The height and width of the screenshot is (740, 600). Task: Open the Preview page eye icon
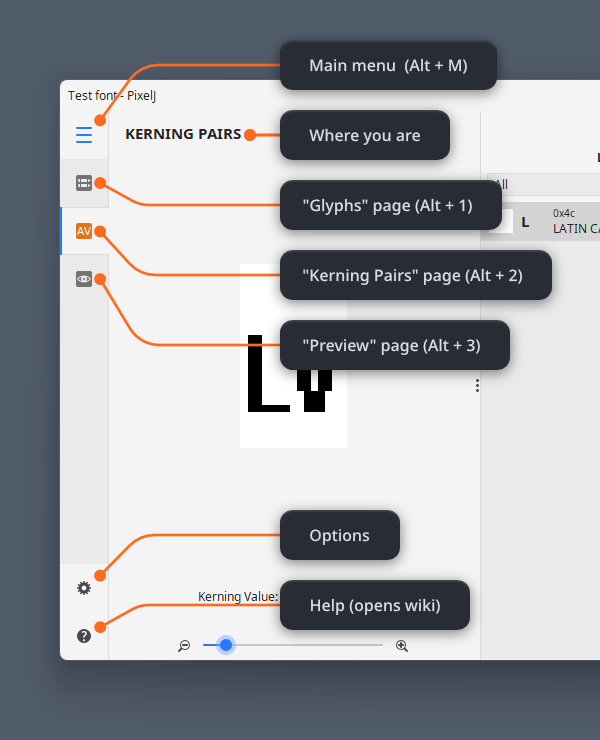click(x=84, y=279)
